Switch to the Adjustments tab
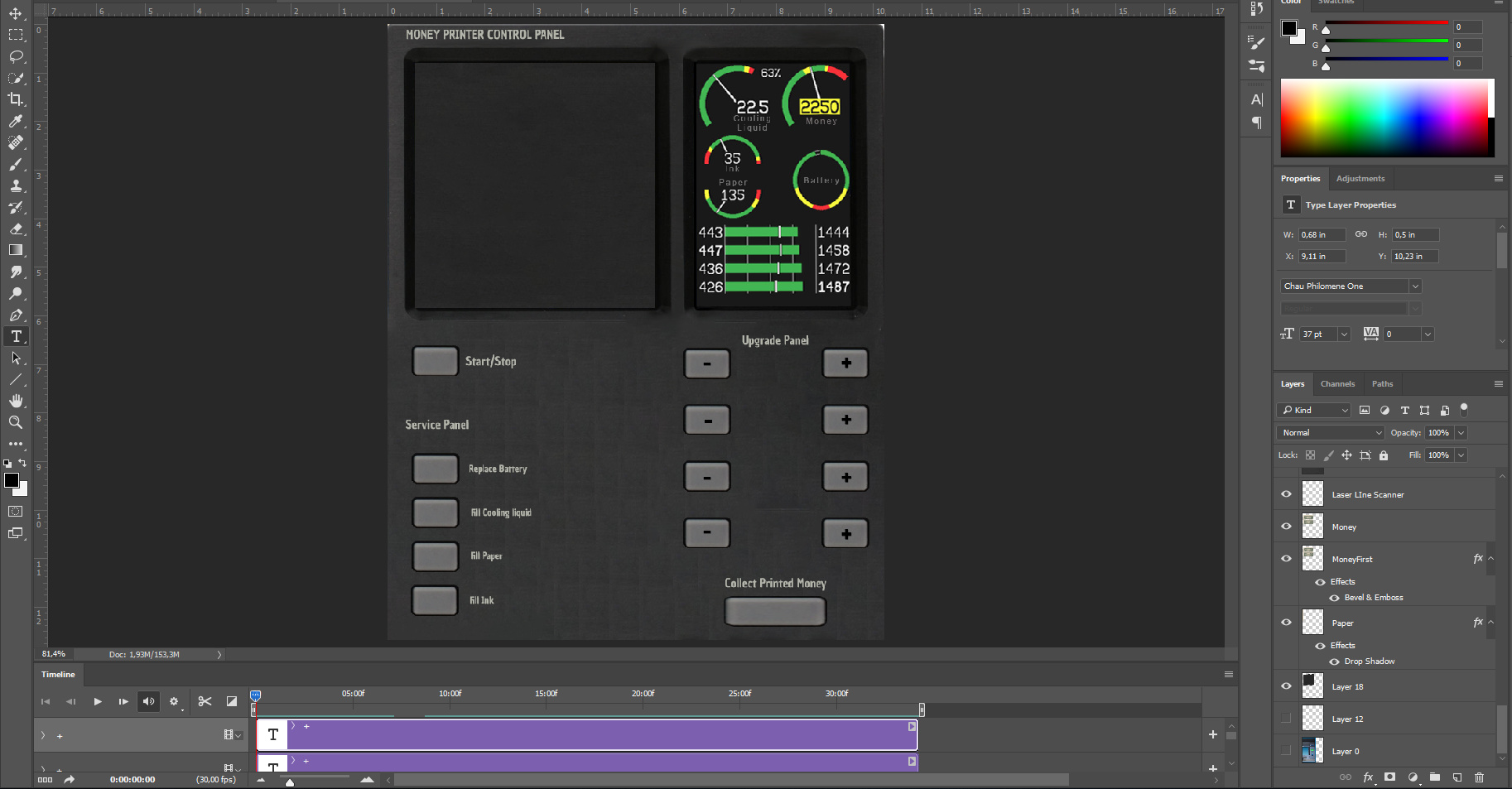The width and height of the screenshot is (1512, 789). (1360, 179)
